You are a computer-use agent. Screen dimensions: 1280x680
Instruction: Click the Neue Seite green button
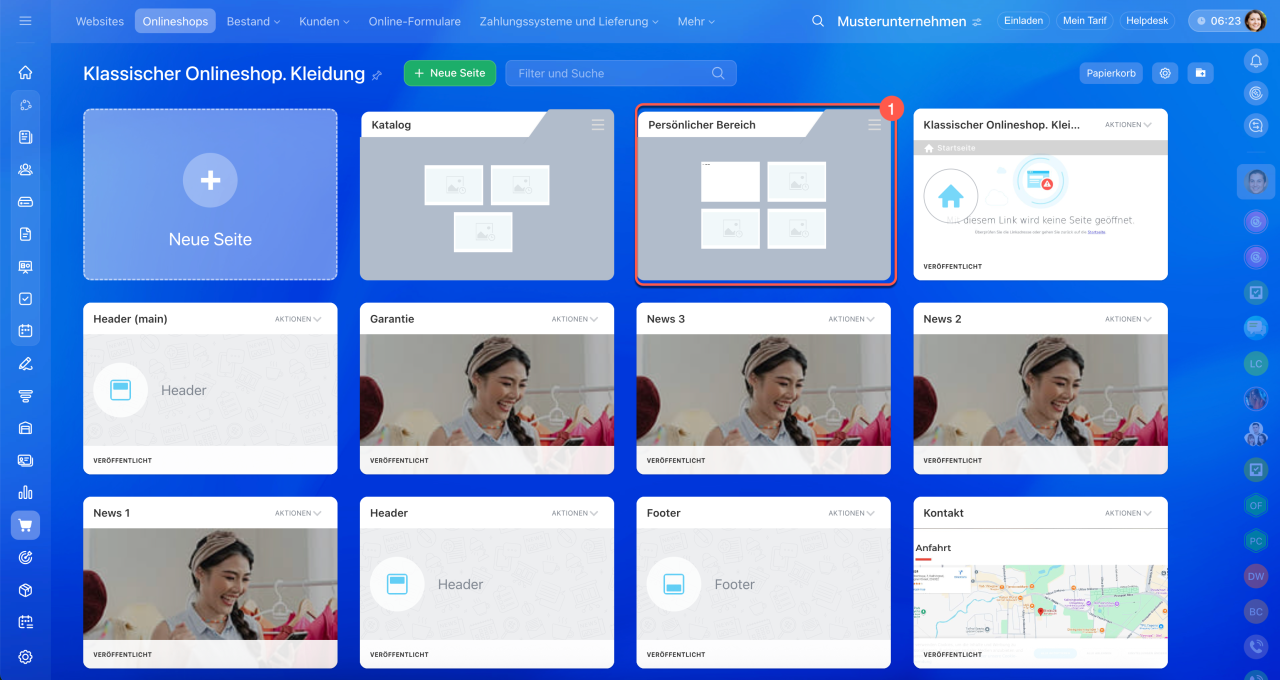450,73
